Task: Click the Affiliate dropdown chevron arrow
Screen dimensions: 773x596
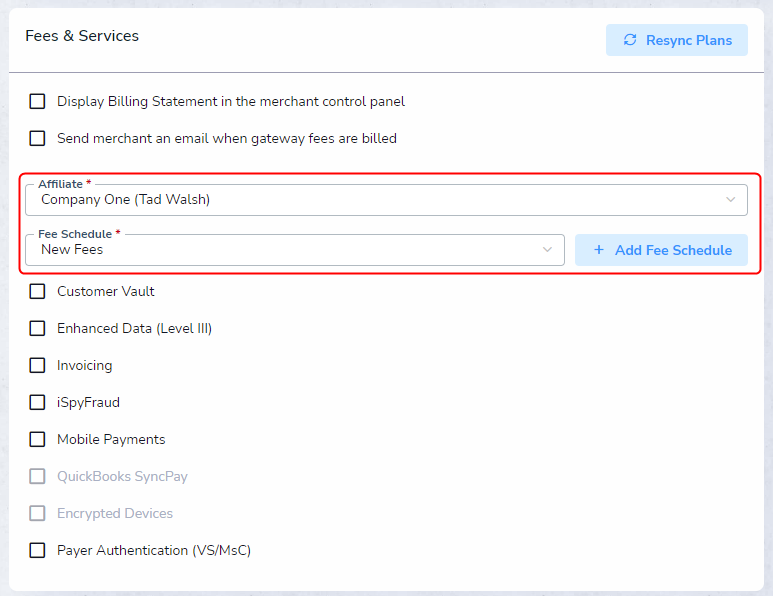Action: pyautogui.click(x=731, y=200)
